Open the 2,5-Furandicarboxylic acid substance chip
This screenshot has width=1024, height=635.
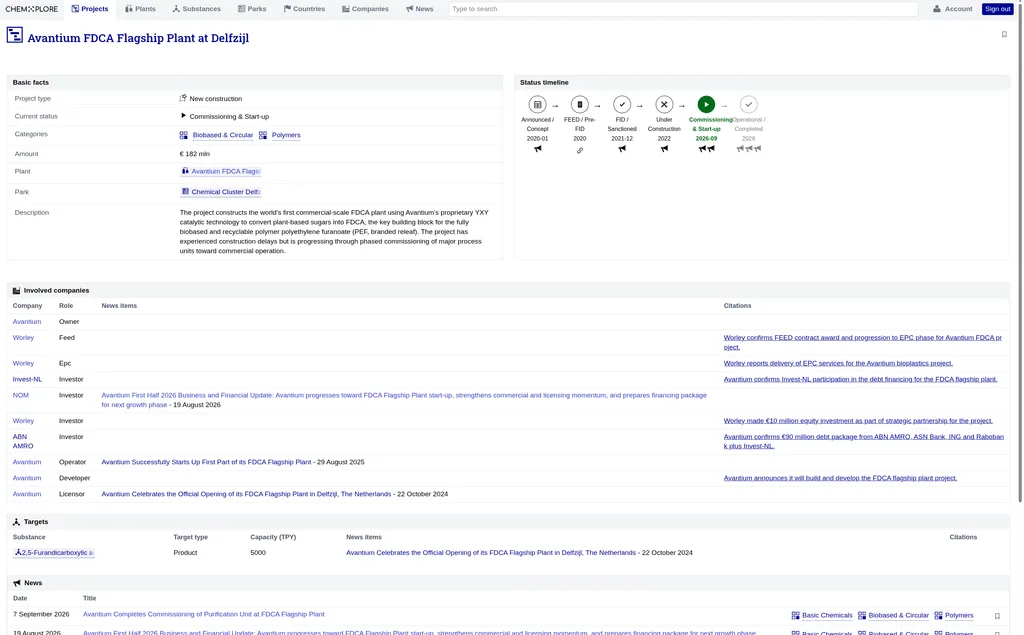coord(54,553)
